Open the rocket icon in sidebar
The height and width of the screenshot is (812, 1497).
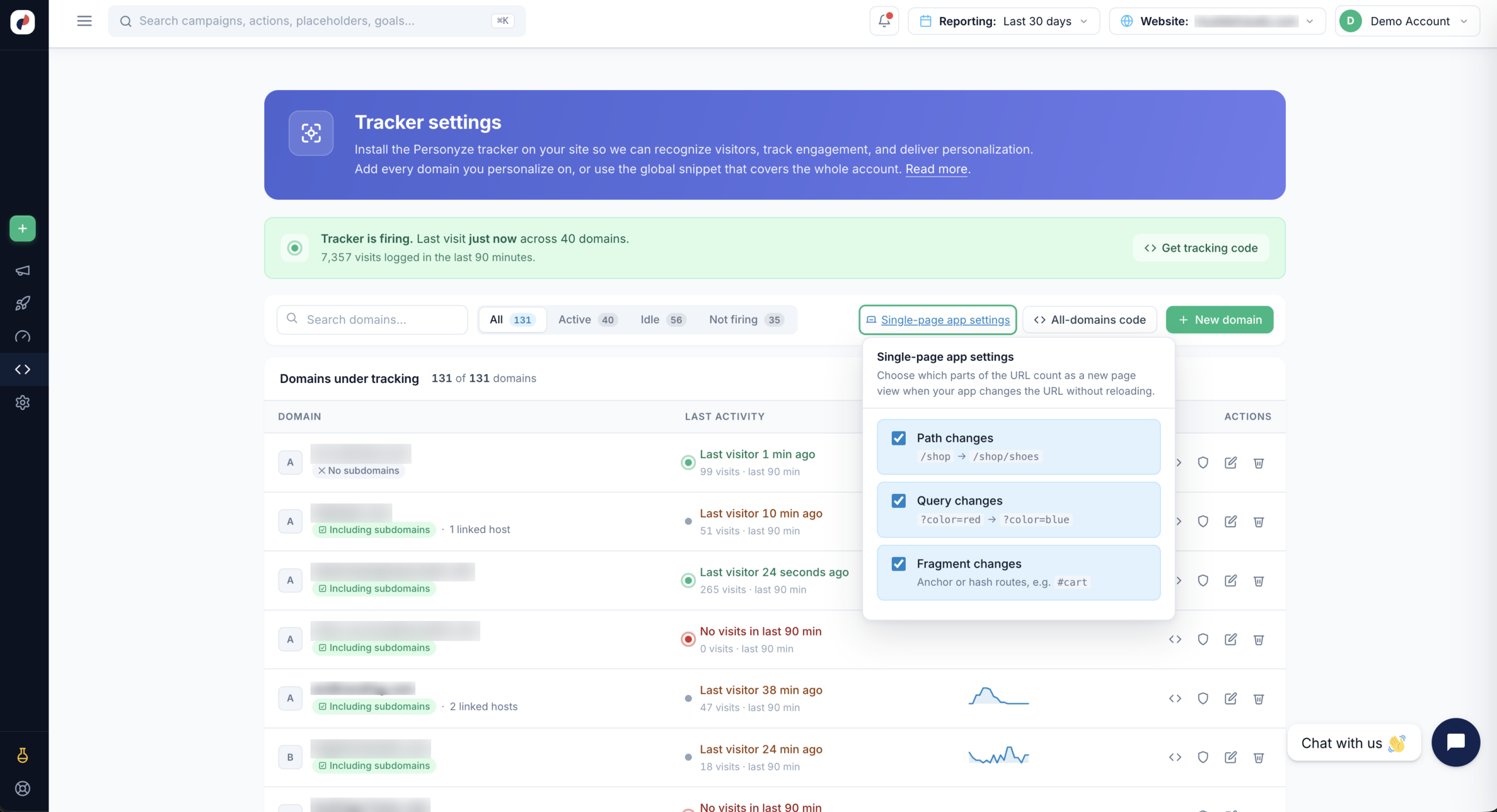22,303
